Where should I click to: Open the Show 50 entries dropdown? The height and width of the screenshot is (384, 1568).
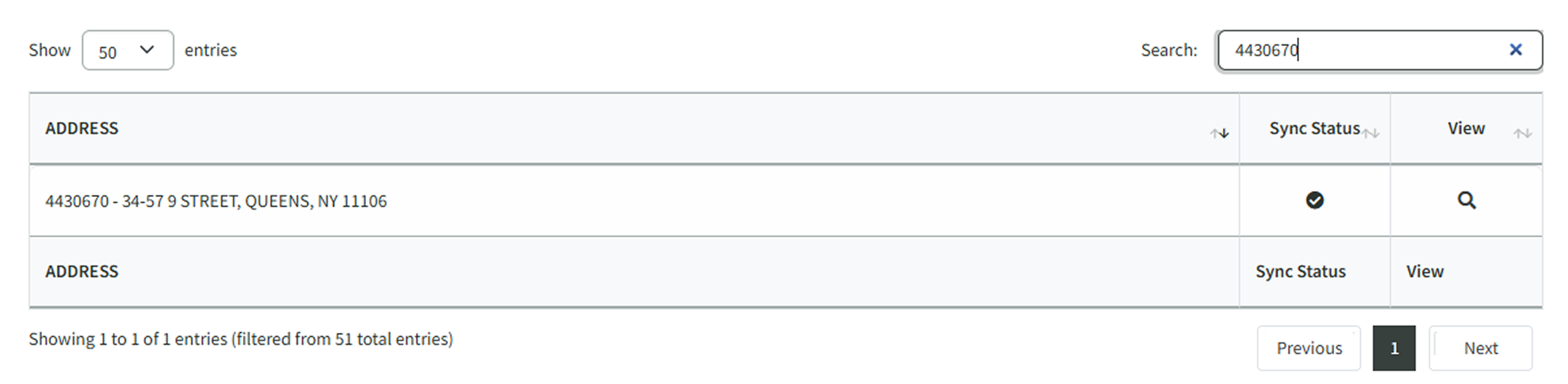point(128,51)
